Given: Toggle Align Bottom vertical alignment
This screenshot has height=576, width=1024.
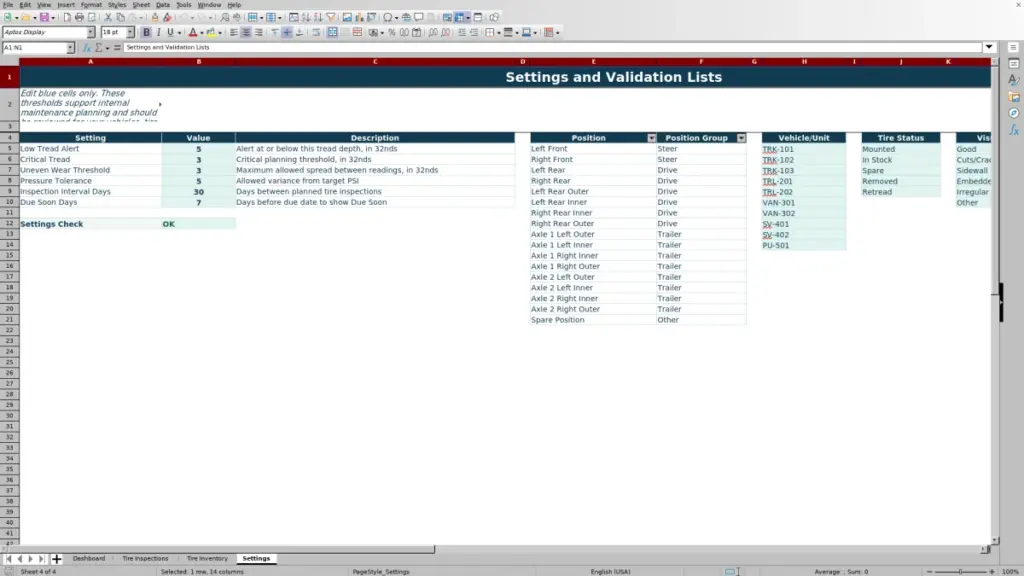Looking at the screenshot, I should point(300,32).
